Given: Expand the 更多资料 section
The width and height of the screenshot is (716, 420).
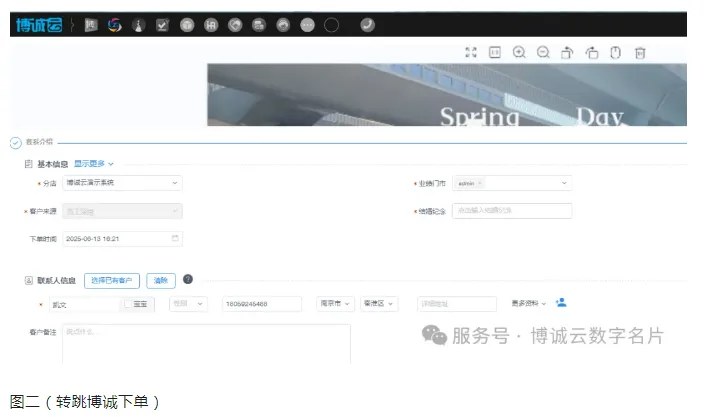Looking at the screenshot, I should (x=529, y=303).
